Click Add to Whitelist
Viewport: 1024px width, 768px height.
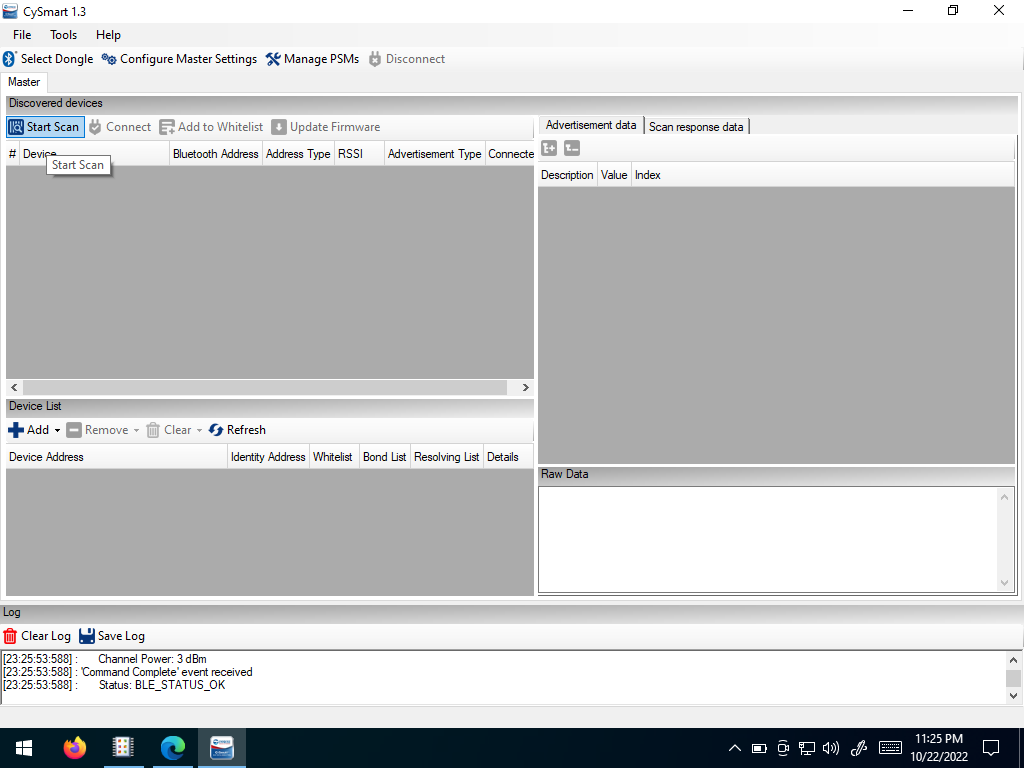(x=211, y=127)
